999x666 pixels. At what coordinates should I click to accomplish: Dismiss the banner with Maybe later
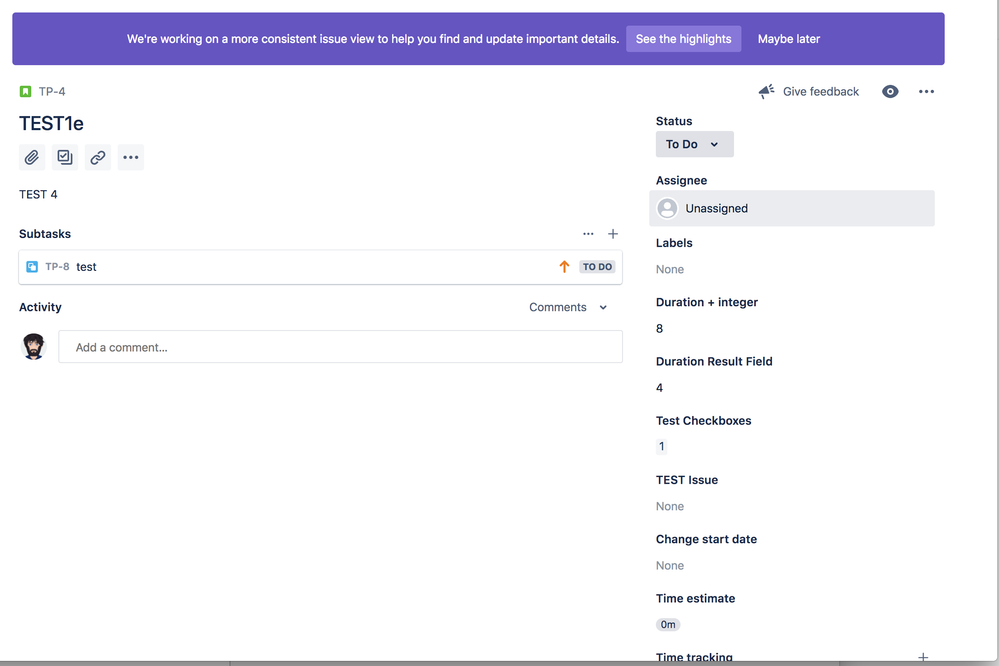coord(789,39)
